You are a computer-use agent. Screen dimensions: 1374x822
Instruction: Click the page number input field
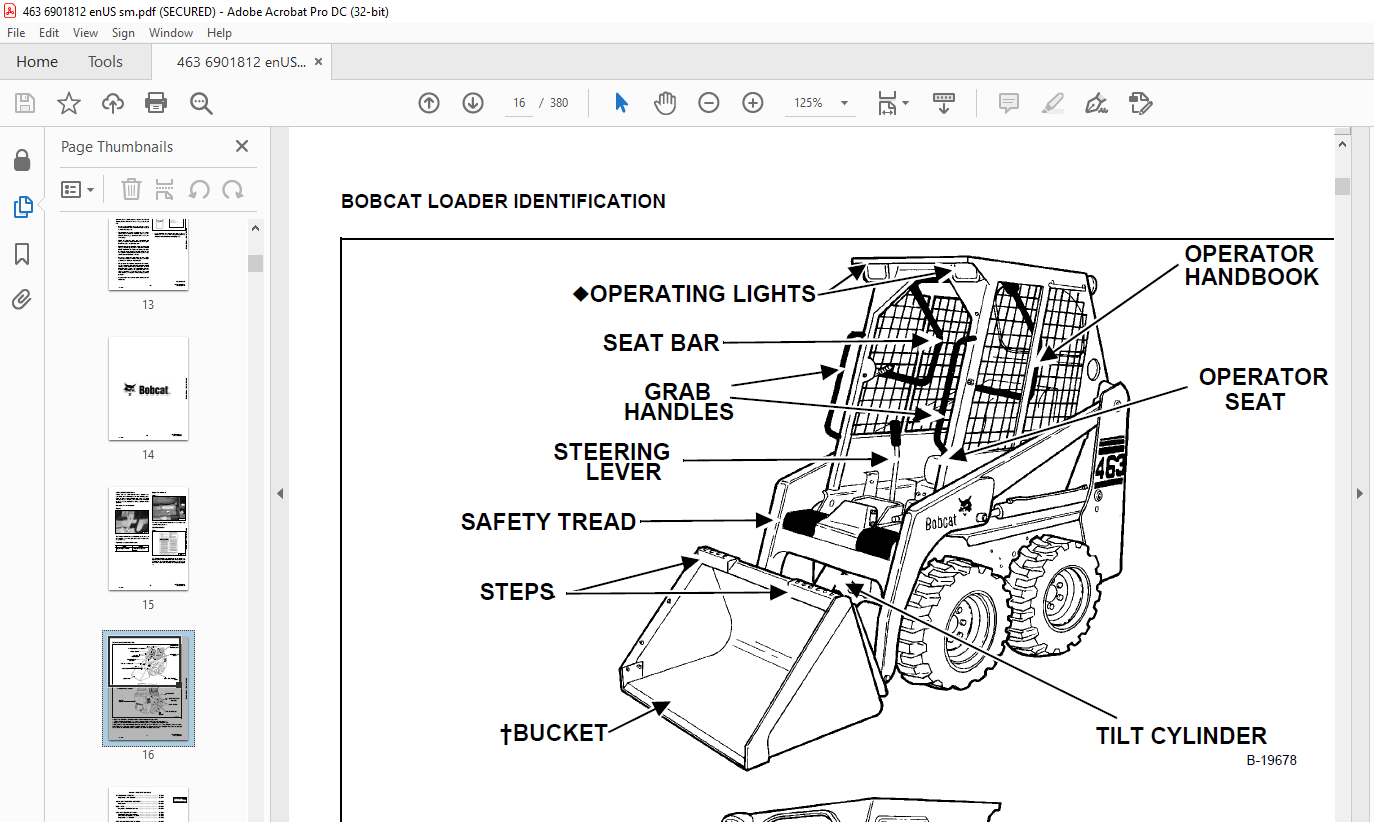[519, 103]
